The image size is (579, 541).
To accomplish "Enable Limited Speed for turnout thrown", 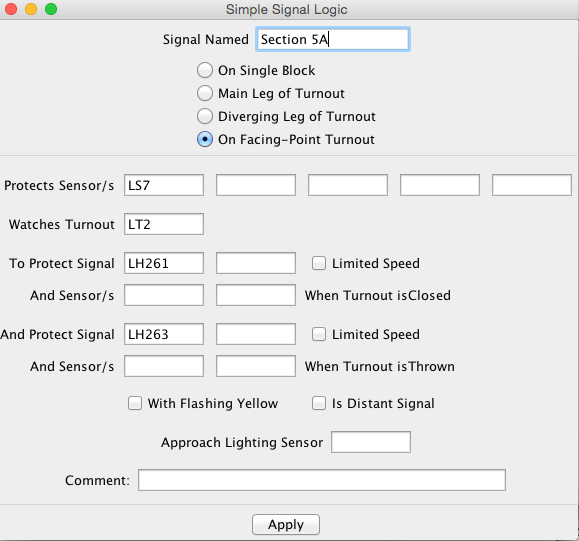I will 319,334.
